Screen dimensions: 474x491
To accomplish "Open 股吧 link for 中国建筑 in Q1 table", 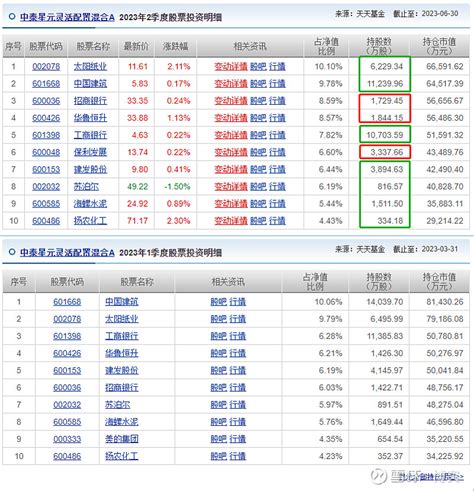I will tap(219, 302).
